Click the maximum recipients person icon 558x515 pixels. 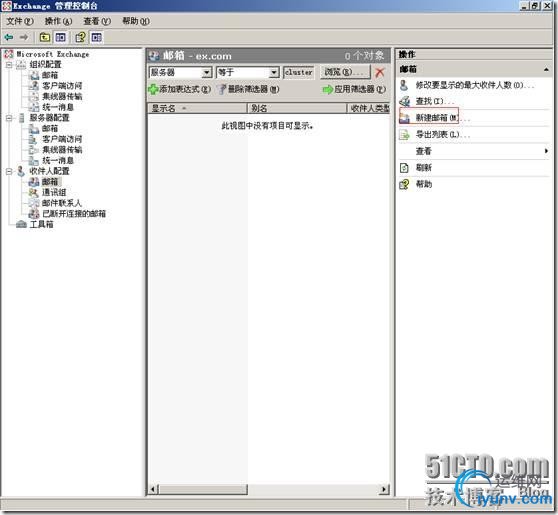coord(404,85)
